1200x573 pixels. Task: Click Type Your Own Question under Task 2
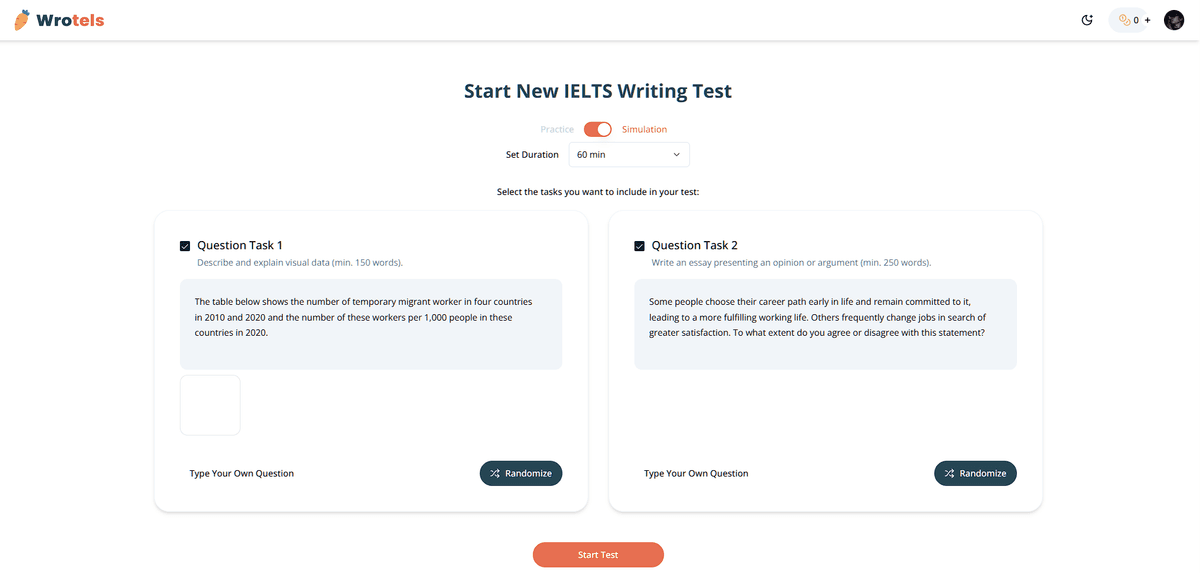[x=696, y=473]
